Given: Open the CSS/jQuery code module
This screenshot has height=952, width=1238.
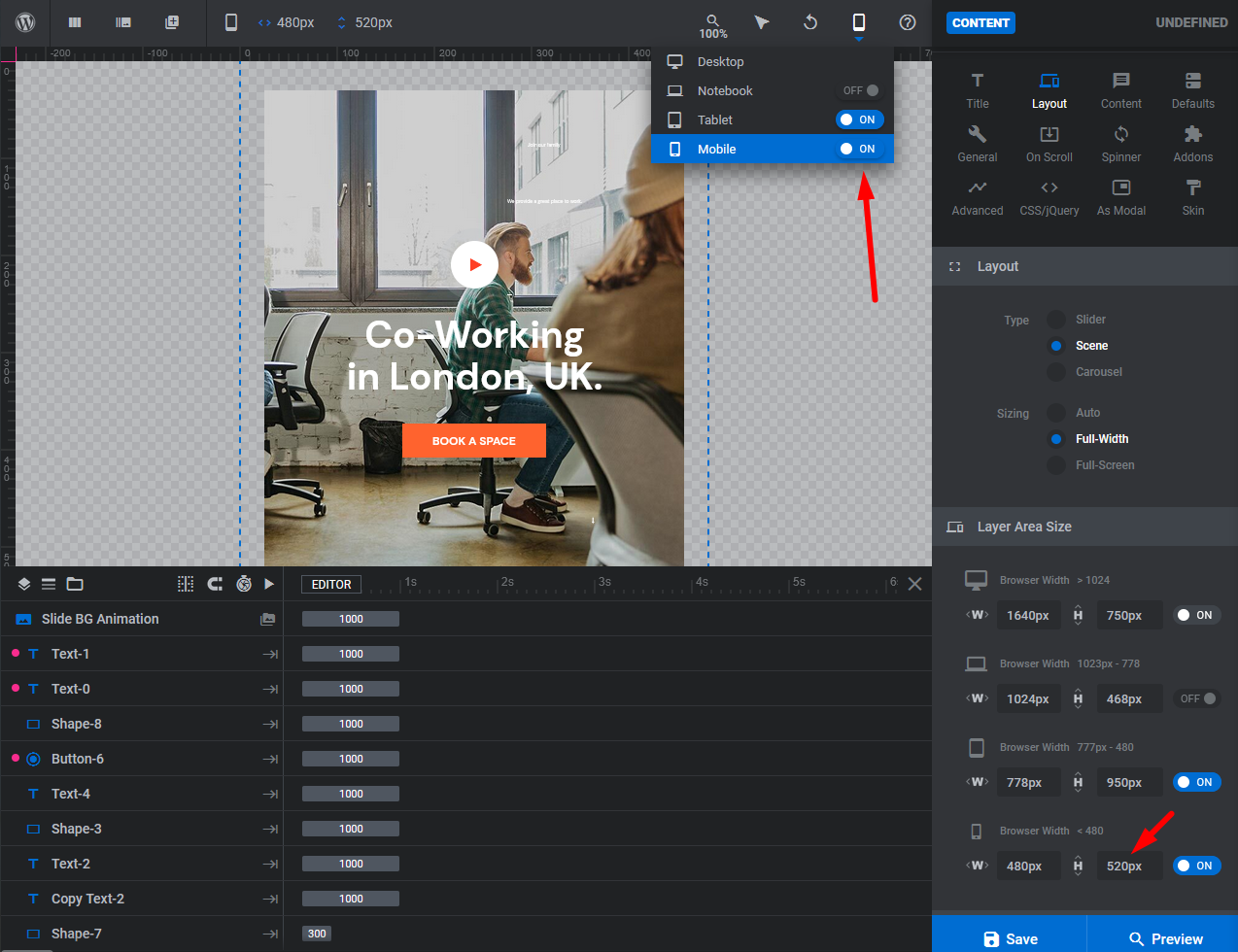Looking at the screenshot, I should click(x=1049, y=197).
